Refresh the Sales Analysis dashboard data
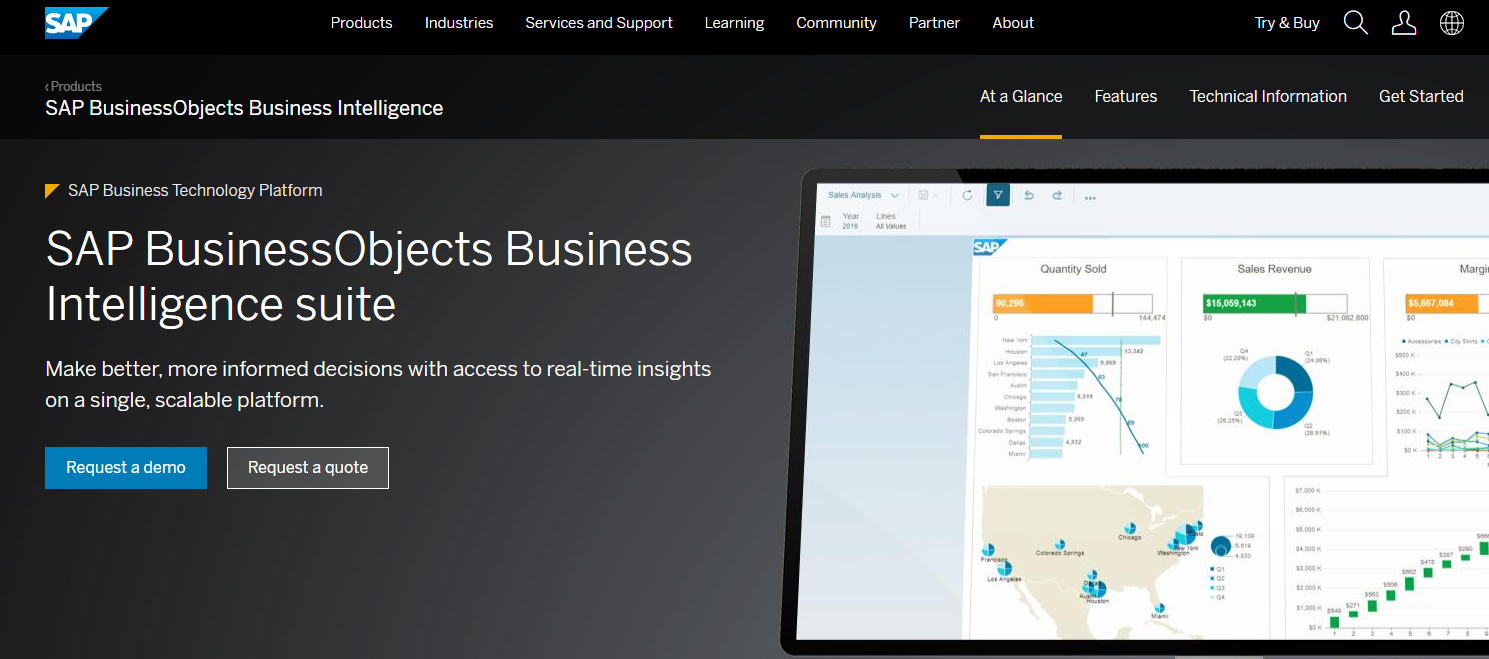Viewport: 1489px width, 659px height. click(967, 195)
